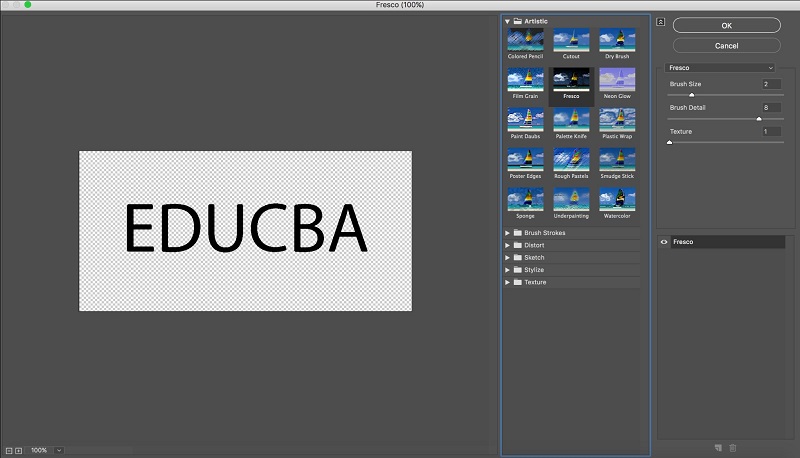
Task: Apply the Watercolor filter thumbnail
Action: 617,199
